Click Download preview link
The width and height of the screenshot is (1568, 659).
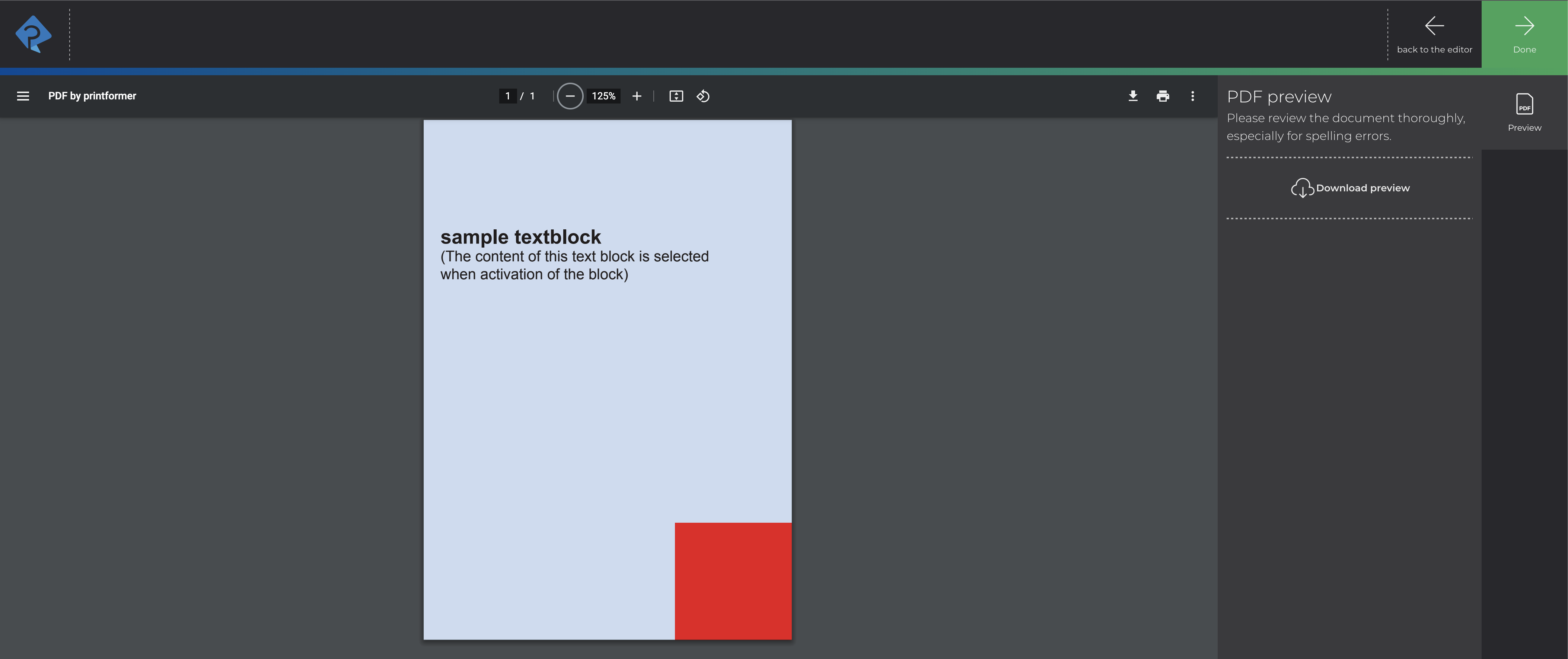[1362, 188]
